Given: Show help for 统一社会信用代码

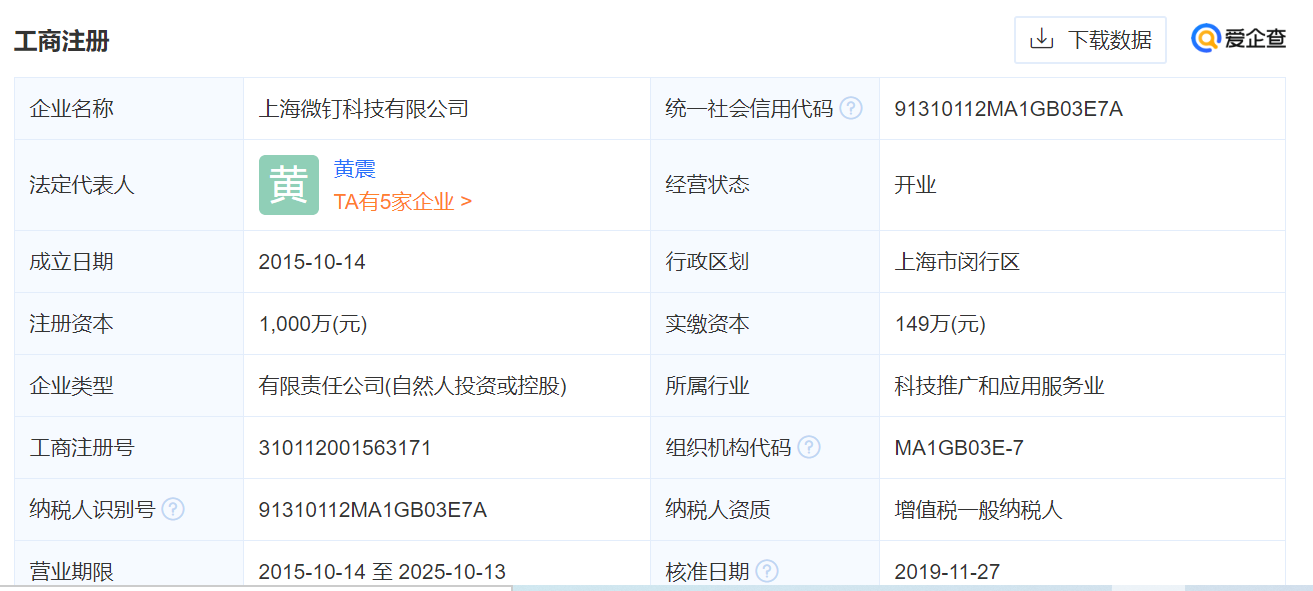Looking at the screenshot, I should point(851,108).
